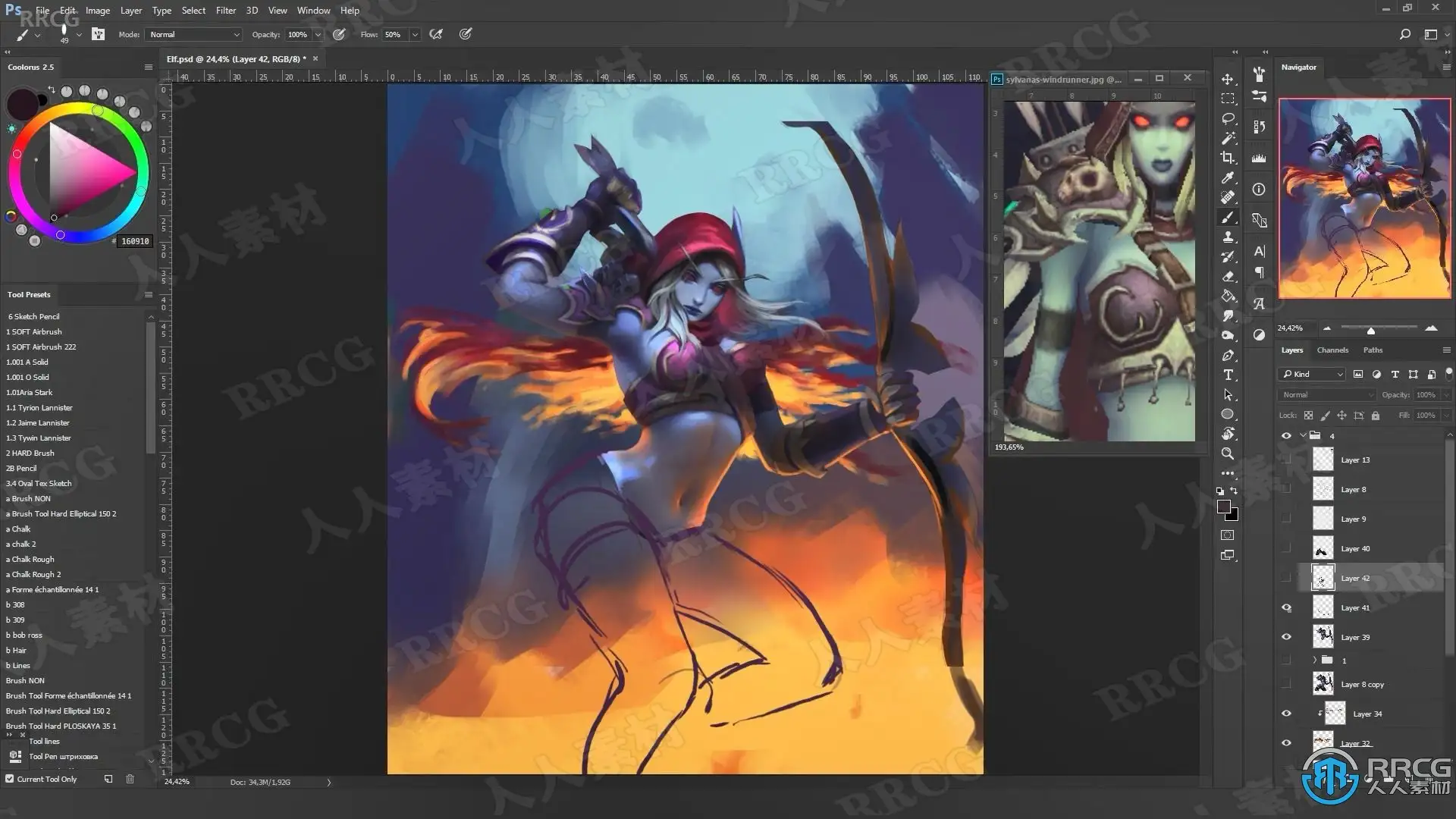Image resolution: width=1456 pixels, height=819 pixels.
Task: Select the Smudge tool
Action: point(1228,315)
